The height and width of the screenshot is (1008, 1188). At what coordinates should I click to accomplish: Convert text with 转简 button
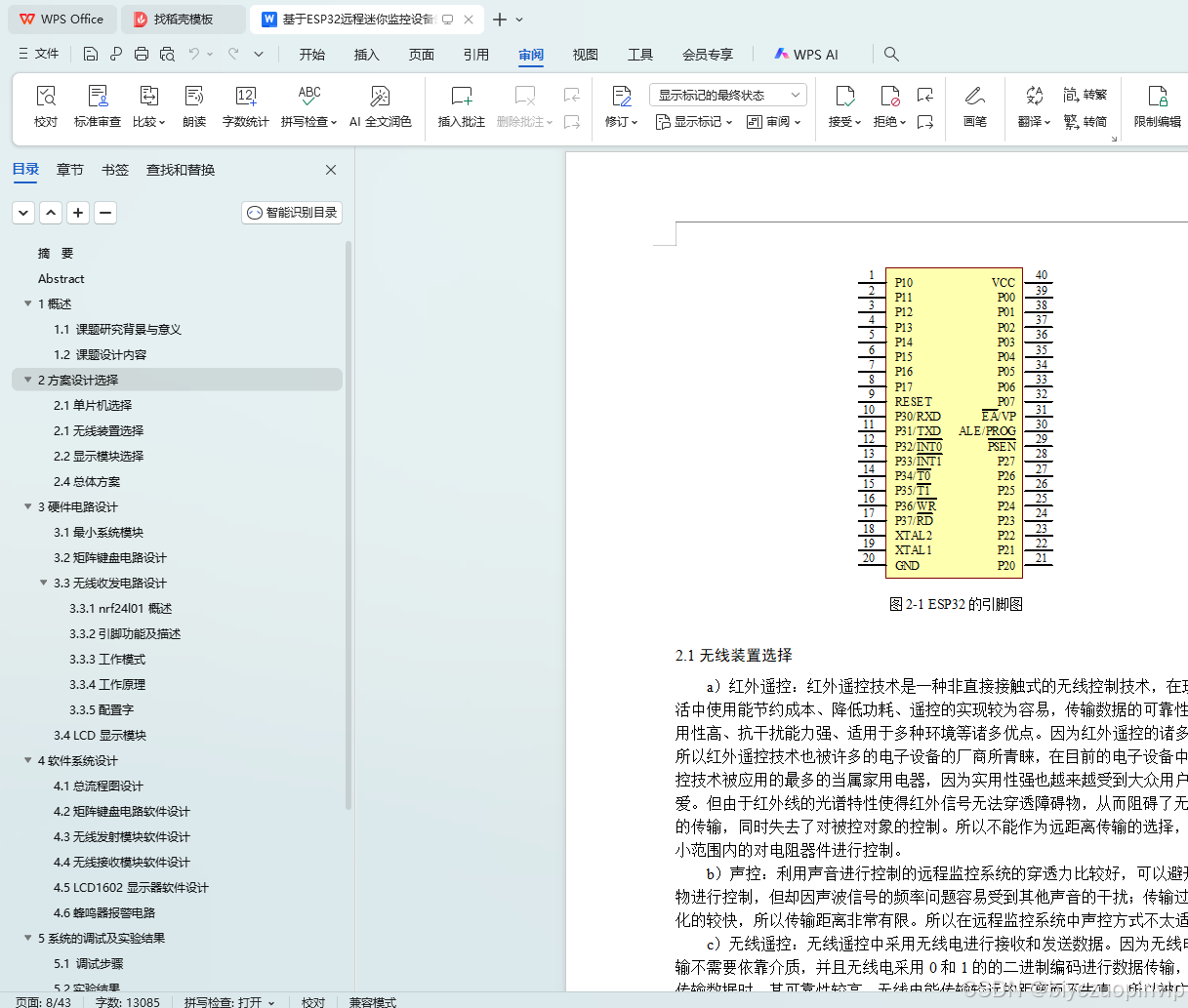click(x=1085, y=122)
